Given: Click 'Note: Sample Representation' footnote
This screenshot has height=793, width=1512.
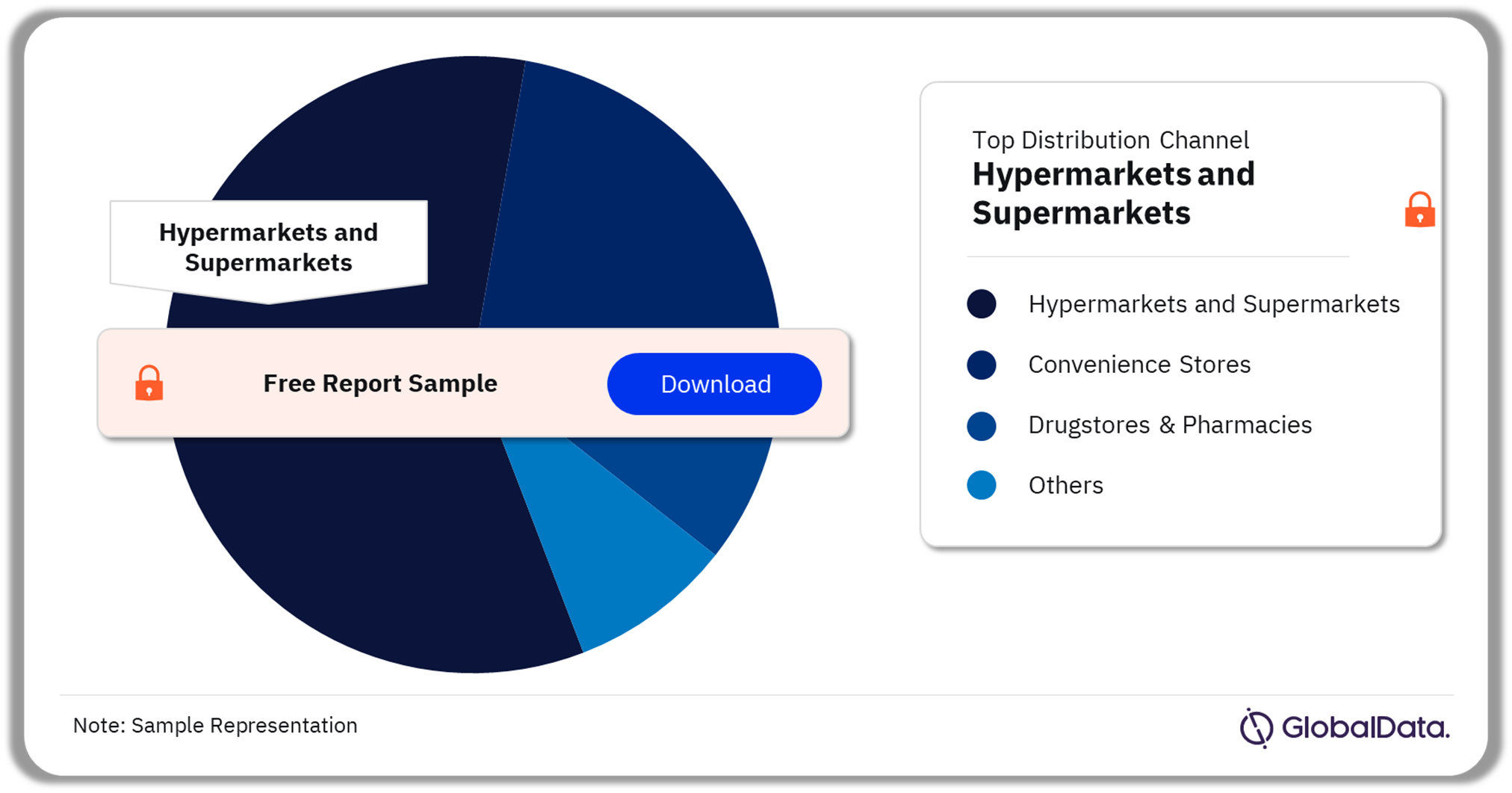Looking at the screenshot, I should click(x=215, y=725).
